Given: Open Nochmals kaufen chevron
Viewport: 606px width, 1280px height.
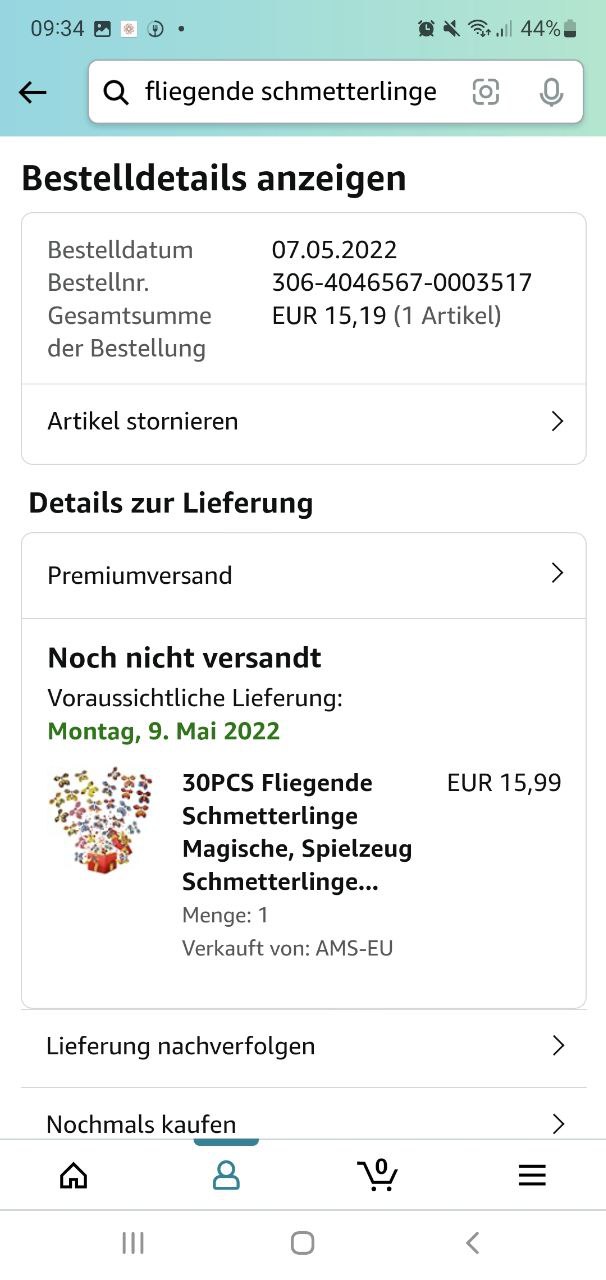Looking at the screenshot, I should [558, 1124].
